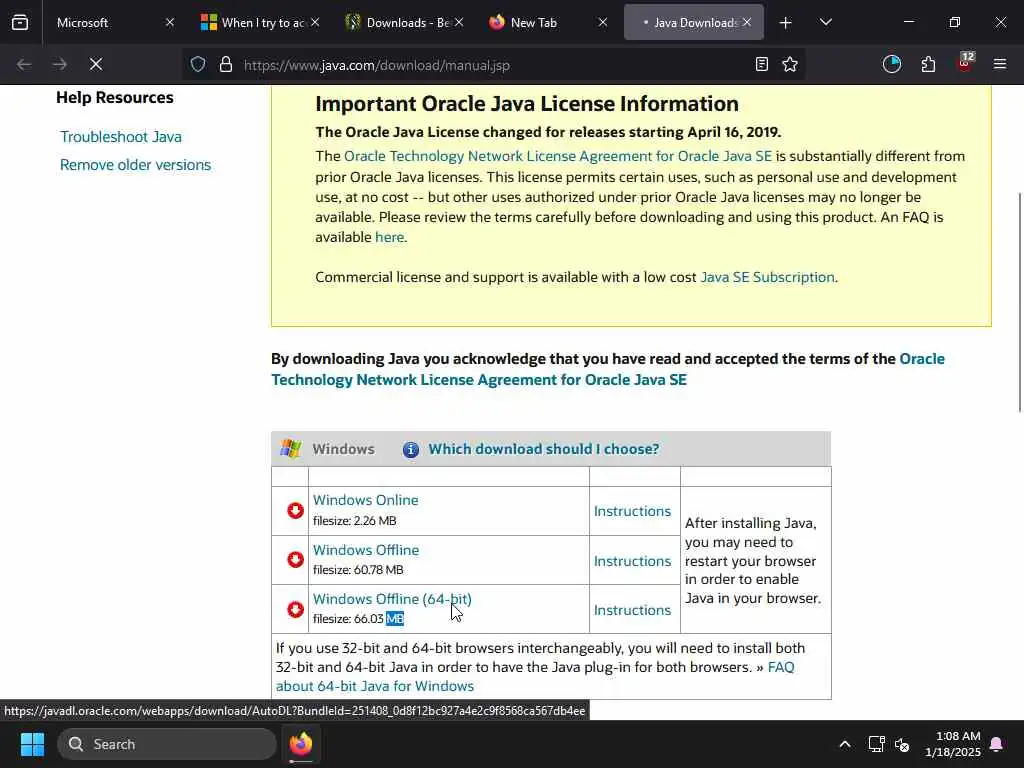Click red download arrow for 64-bit offline
Viewport: 1024px width, 768px height.
tap(295, 609)
